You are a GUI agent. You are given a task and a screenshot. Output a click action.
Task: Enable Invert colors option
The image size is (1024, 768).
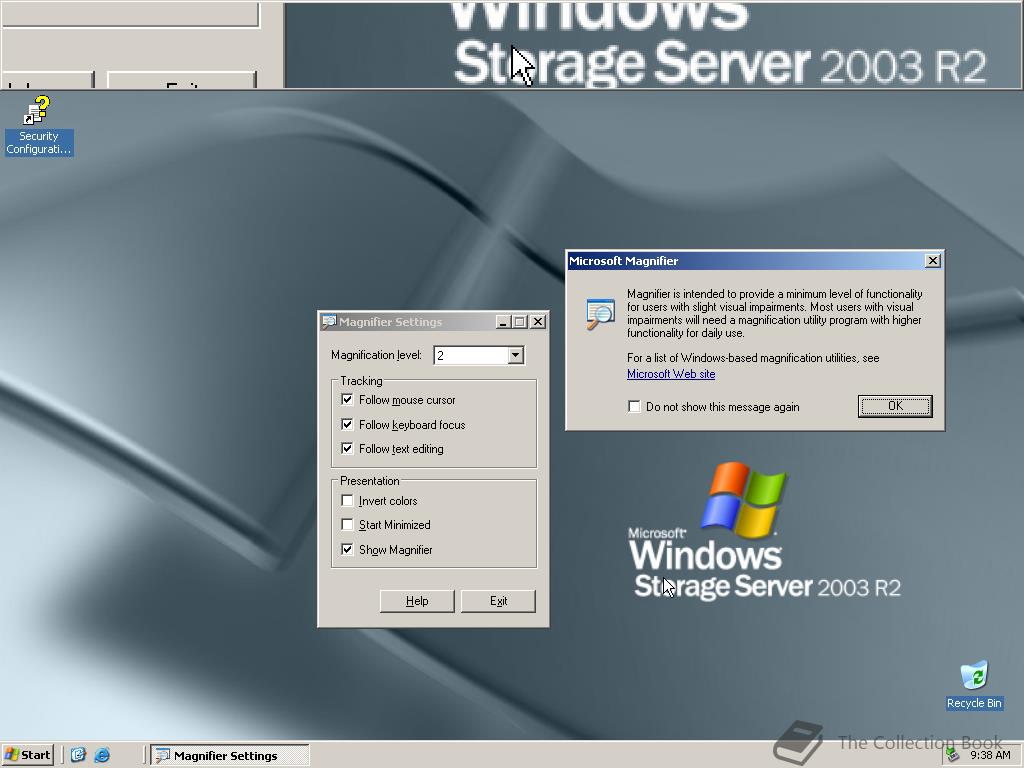(x=347, y=501)
